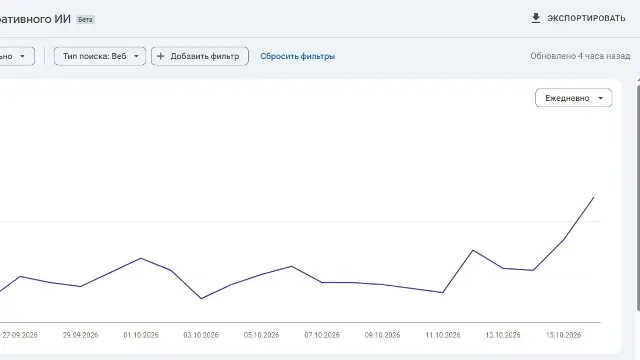
Task: Click the ЭКСПОРТИРОВАТЬ button label
Action: (586, 18)
